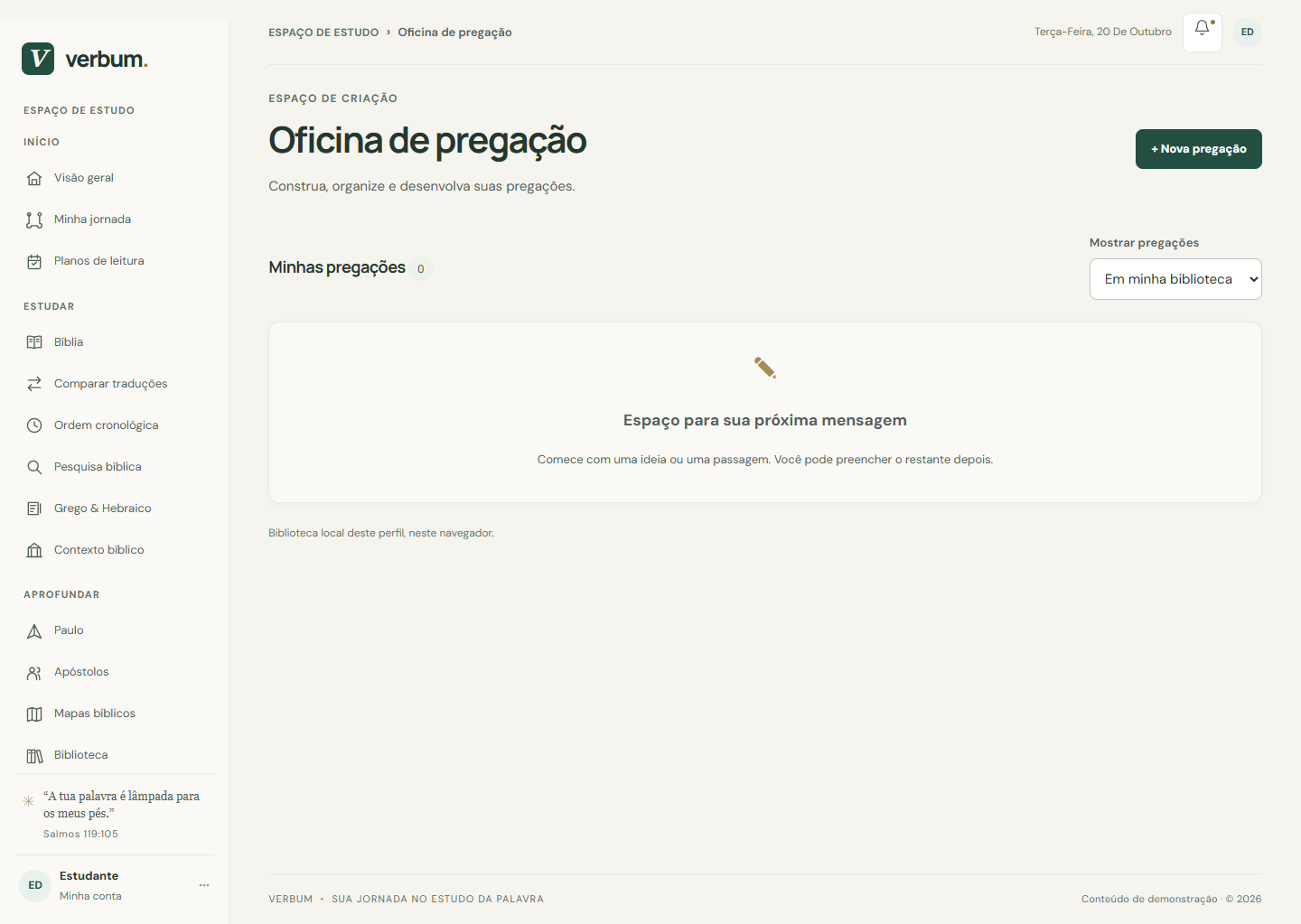Click the Nova pregação button
Viewport: 1301px width, 924px height.
1198,149
